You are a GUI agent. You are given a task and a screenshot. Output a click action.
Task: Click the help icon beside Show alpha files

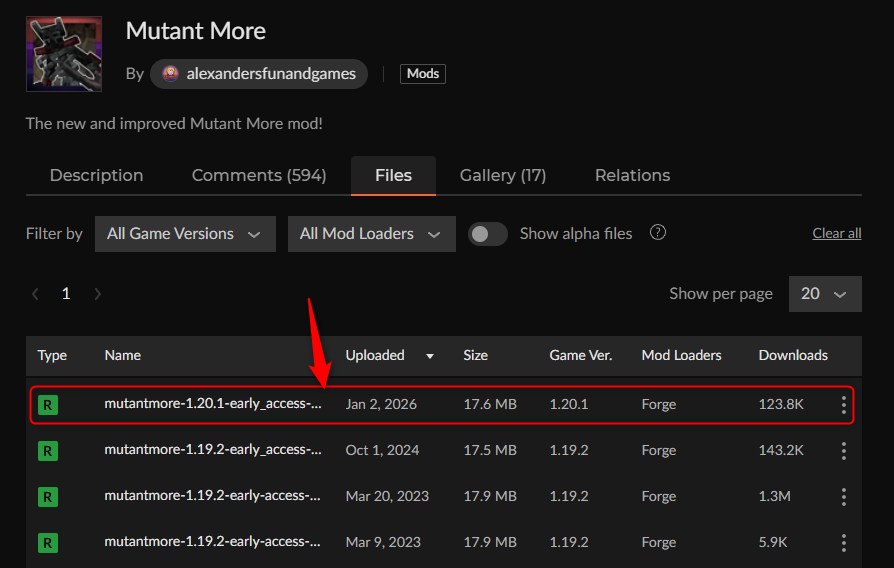(658, 233)
